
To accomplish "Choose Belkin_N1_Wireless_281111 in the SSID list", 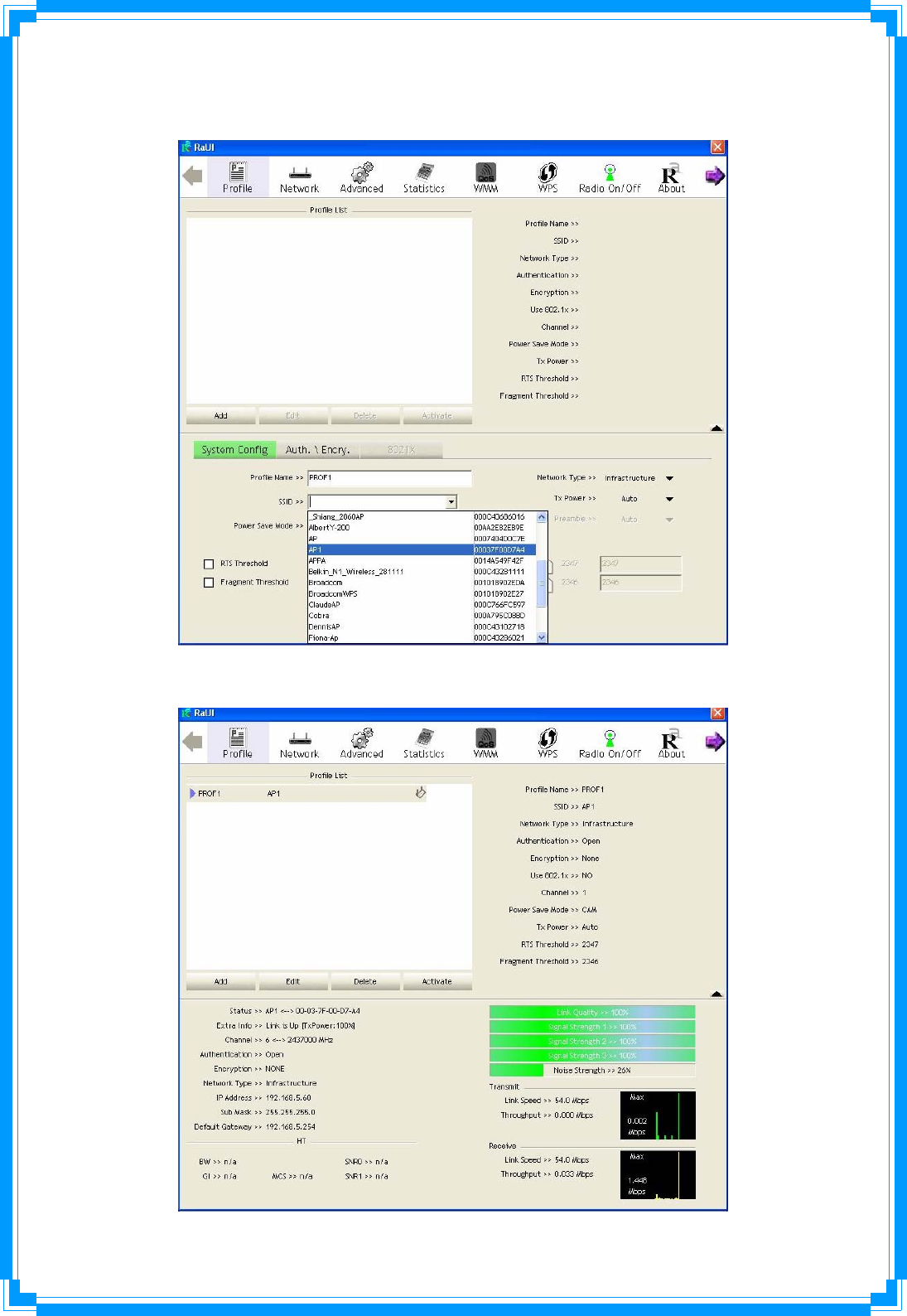I will (x=422, y=572).
